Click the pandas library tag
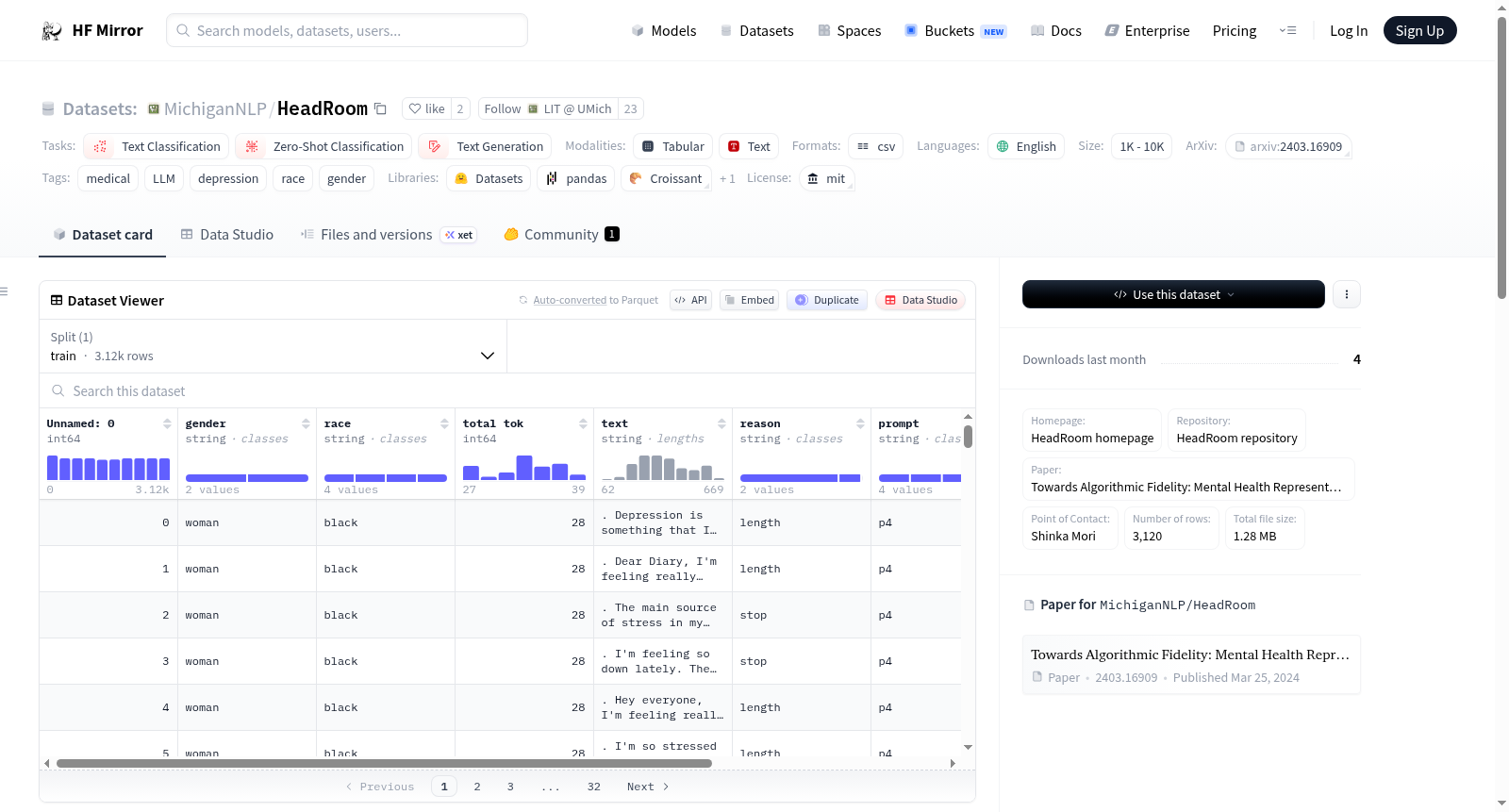The image size is (1509, 812). [576, 178]
